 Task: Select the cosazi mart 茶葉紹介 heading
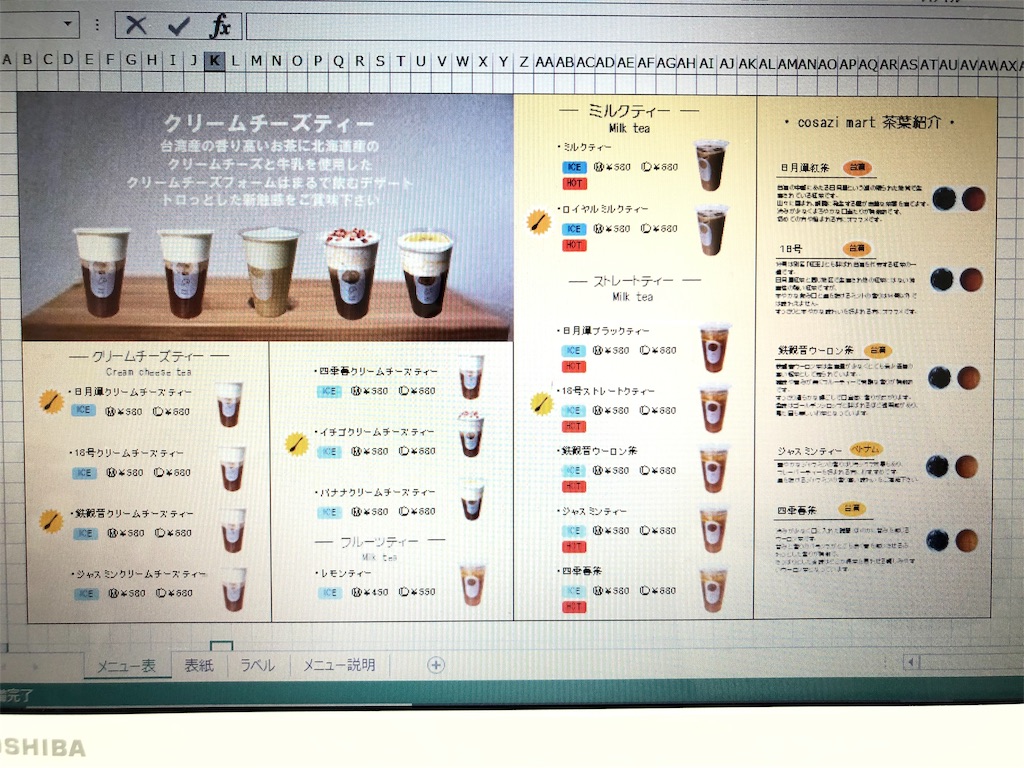tap(869, 122)
